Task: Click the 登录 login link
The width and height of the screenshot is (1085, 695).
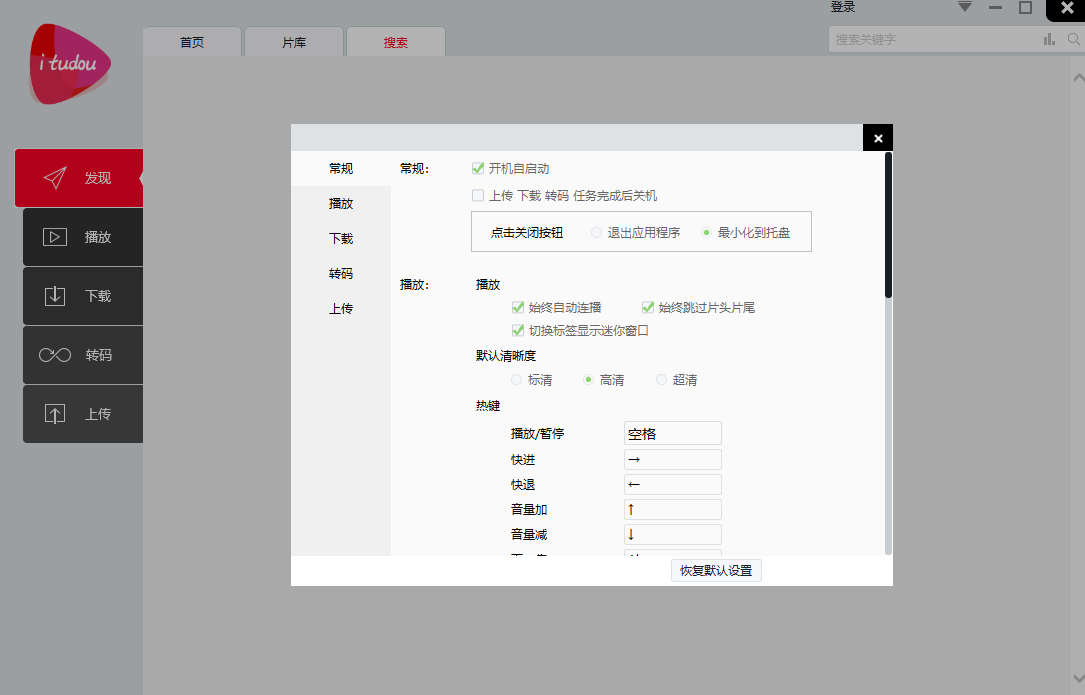Action: pyautogui.click(x=842, y=7)
